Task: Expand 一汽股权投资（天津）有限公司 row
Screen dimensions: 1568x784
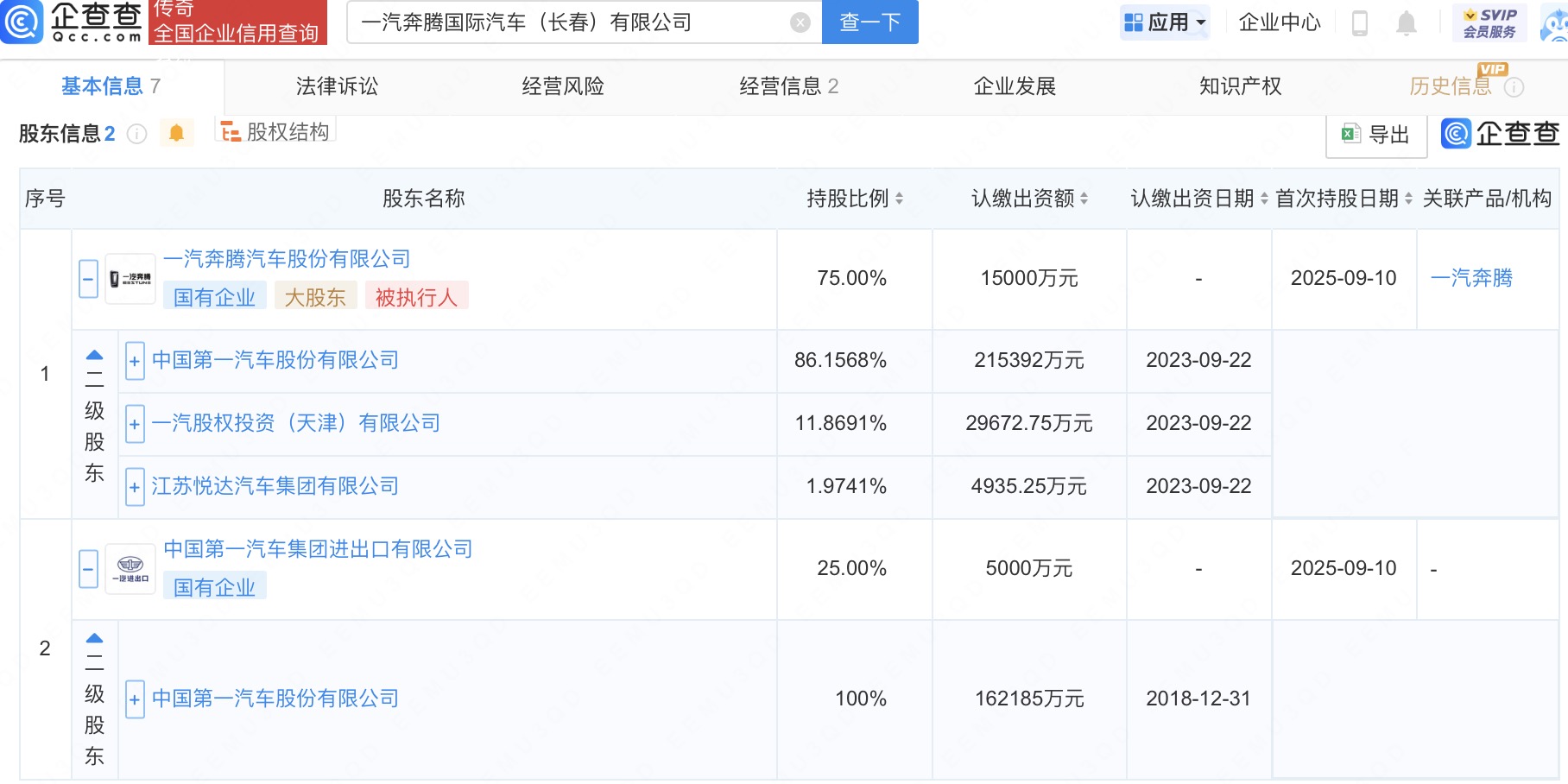Action: point(135,424)
